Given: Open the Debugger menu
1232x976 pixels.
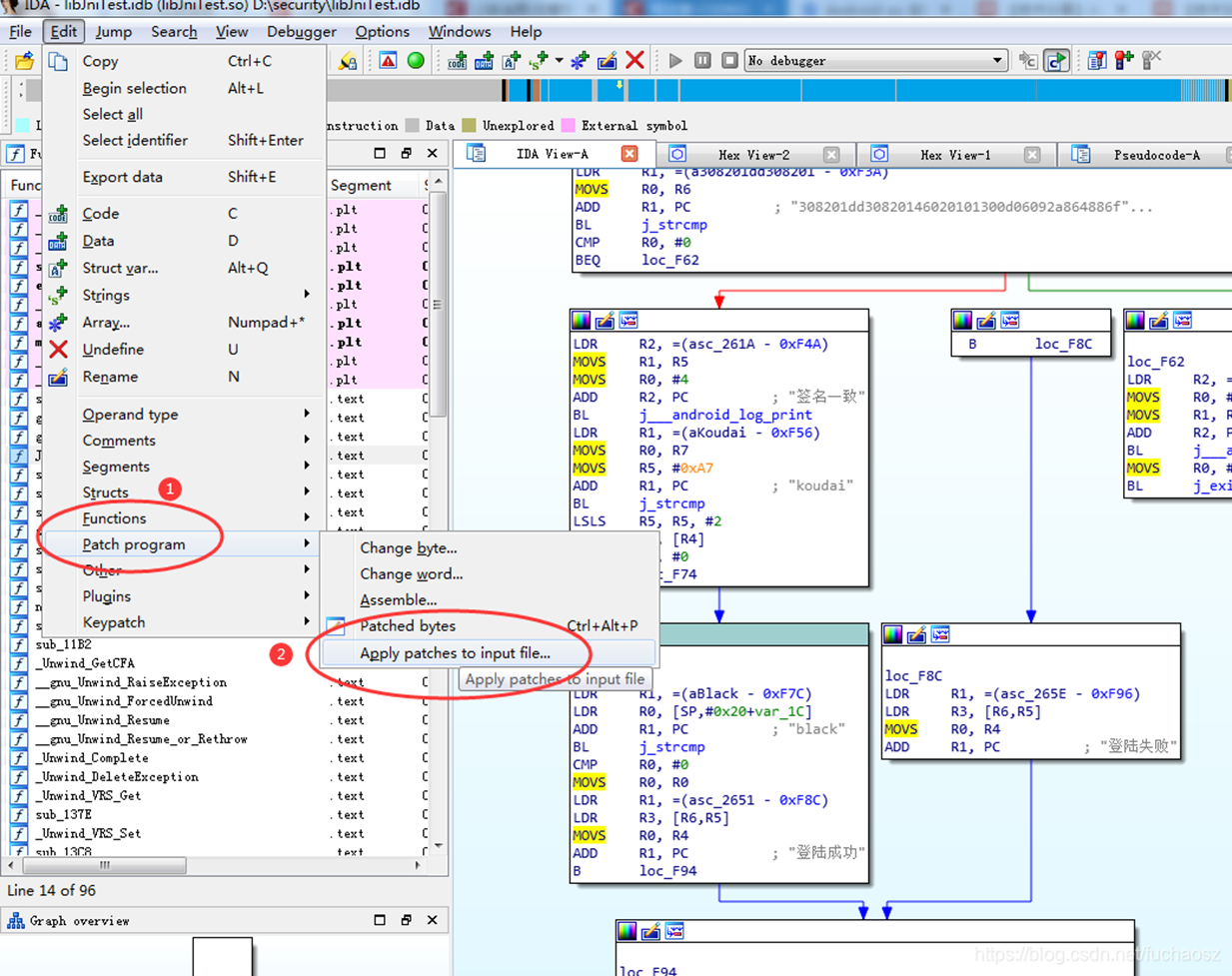Looking at the screenshot, I should click(x=301, y=32).
